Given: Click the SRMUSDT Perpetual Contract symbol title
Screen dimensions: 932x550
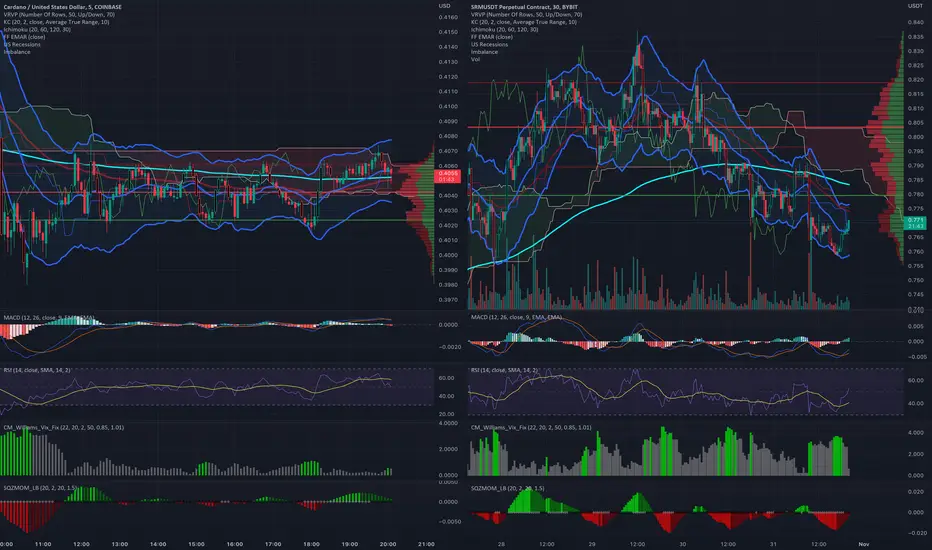Looking at the screenshot, I should 524,7.
